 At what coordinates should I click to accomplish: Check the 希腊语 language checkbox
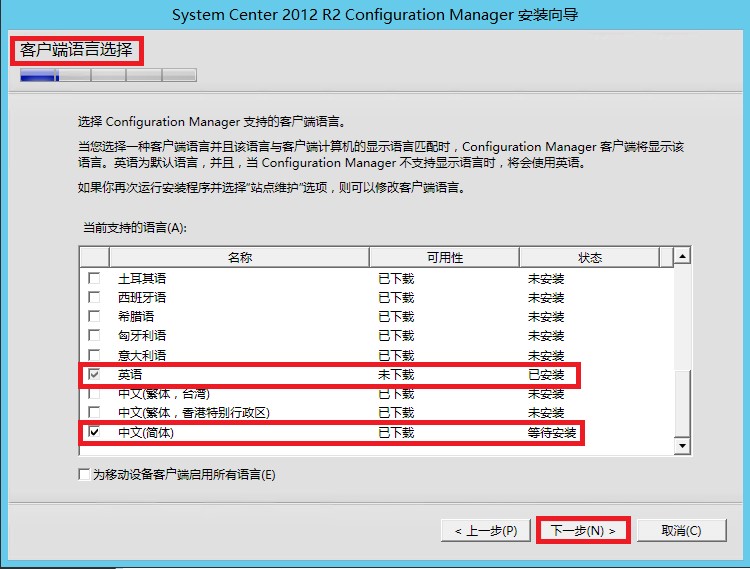click(94, 317)
